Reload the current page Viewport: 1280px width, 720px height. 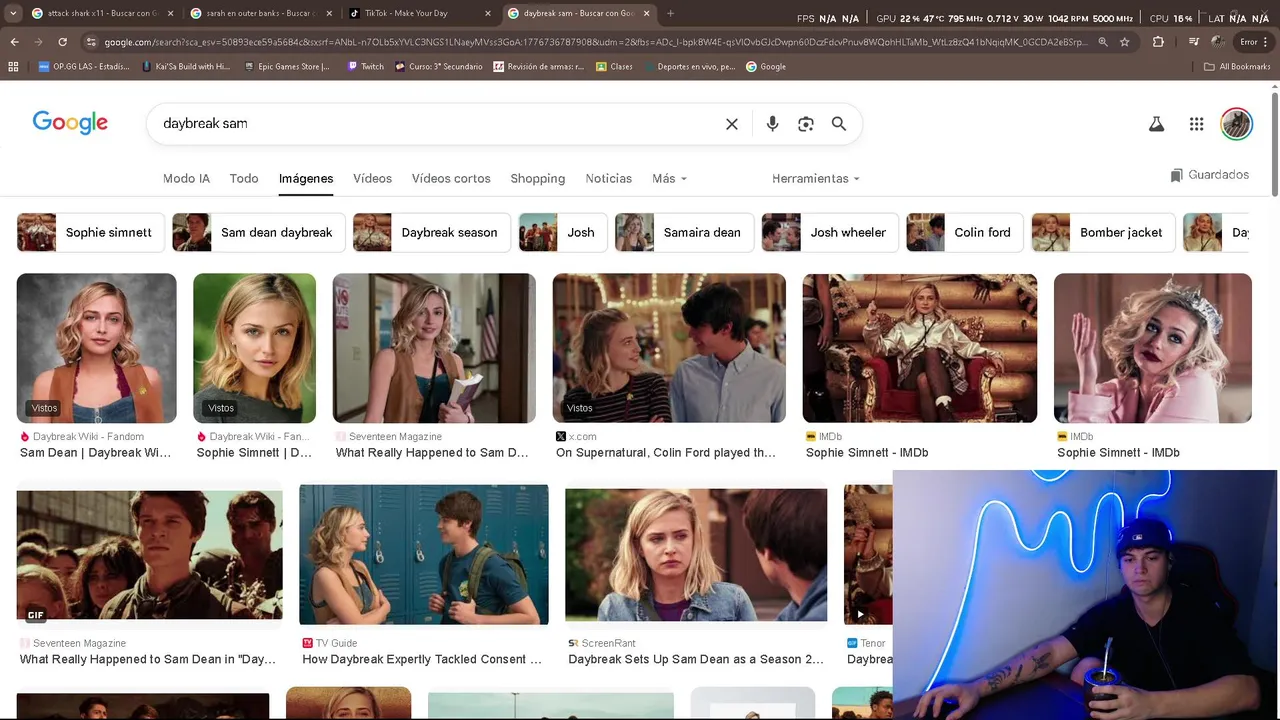(x=62, y=42)
